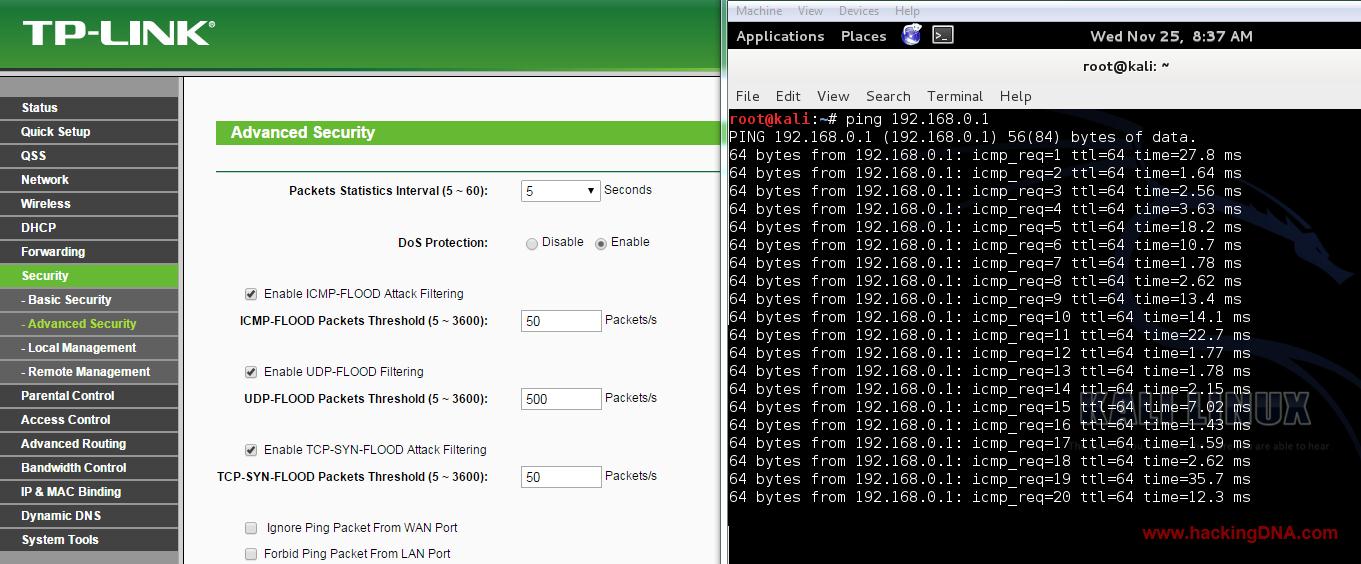The image size is (1361, 564).
Task: Check Ignore Ping Packet From WAN Port
Action: pos(251,528)
